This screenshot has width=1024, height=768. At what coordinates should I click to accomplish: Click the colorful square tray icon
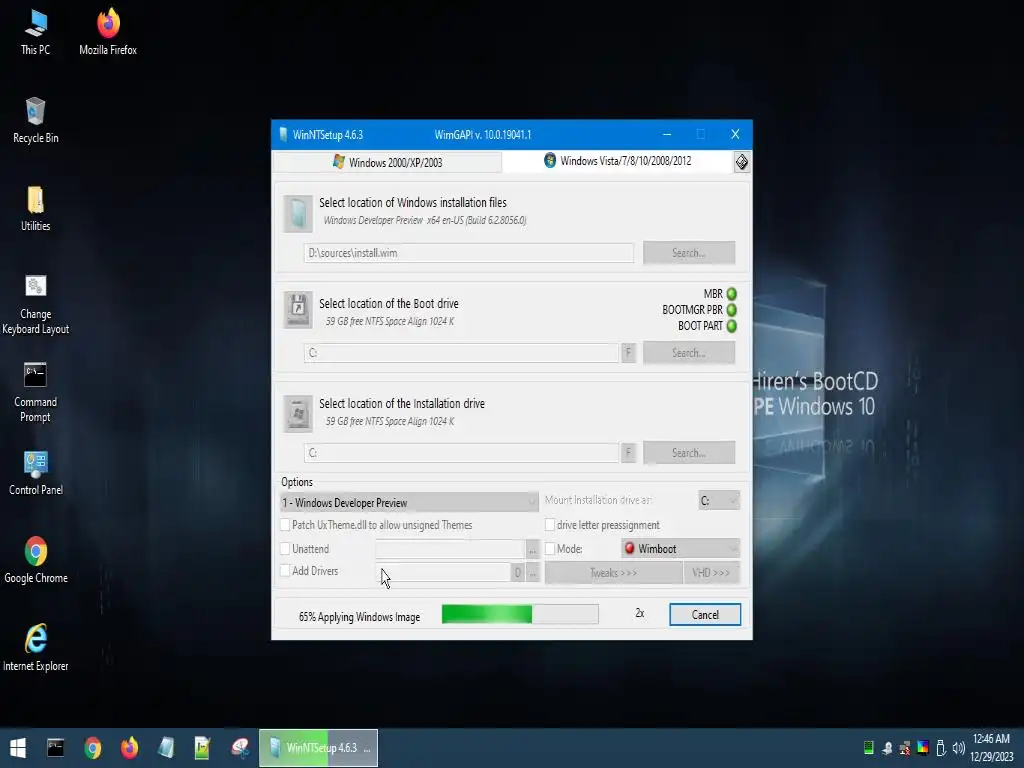click(923, 748)
